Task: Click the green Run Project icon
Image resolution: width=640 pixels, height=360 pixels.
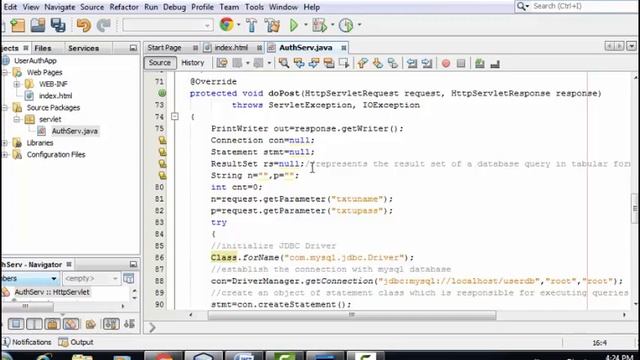Action: [x=294, y=25]
